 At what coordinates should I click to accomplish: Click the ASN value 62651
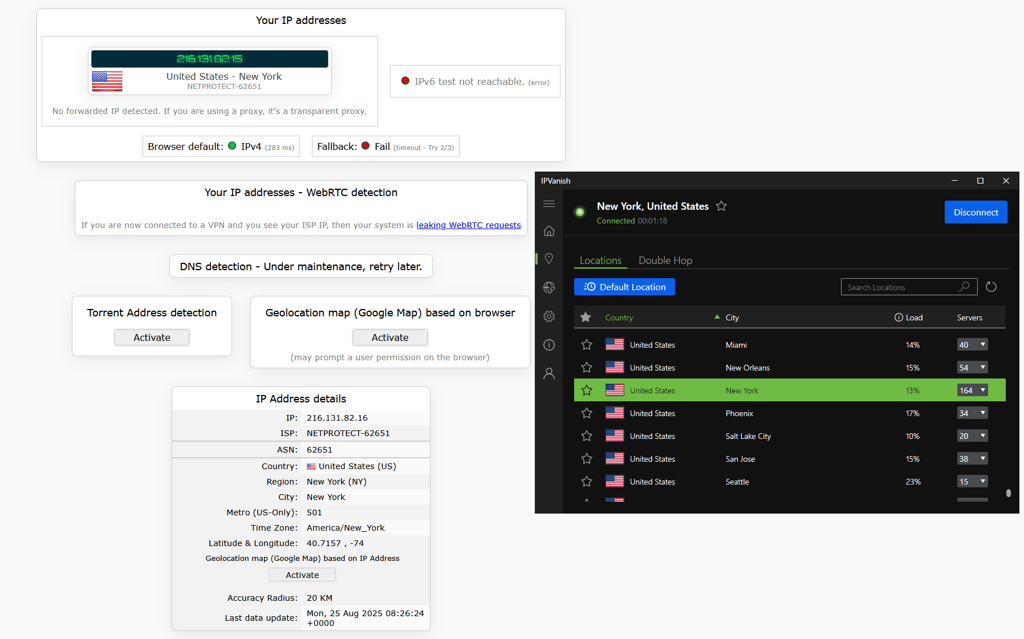click(x=319, y=450)
